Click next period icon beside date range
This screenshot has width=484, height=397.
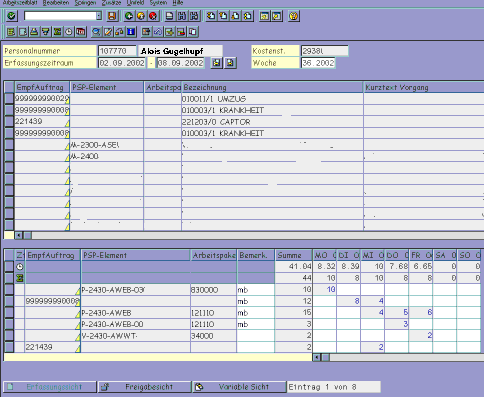click(x=230, y=63)
